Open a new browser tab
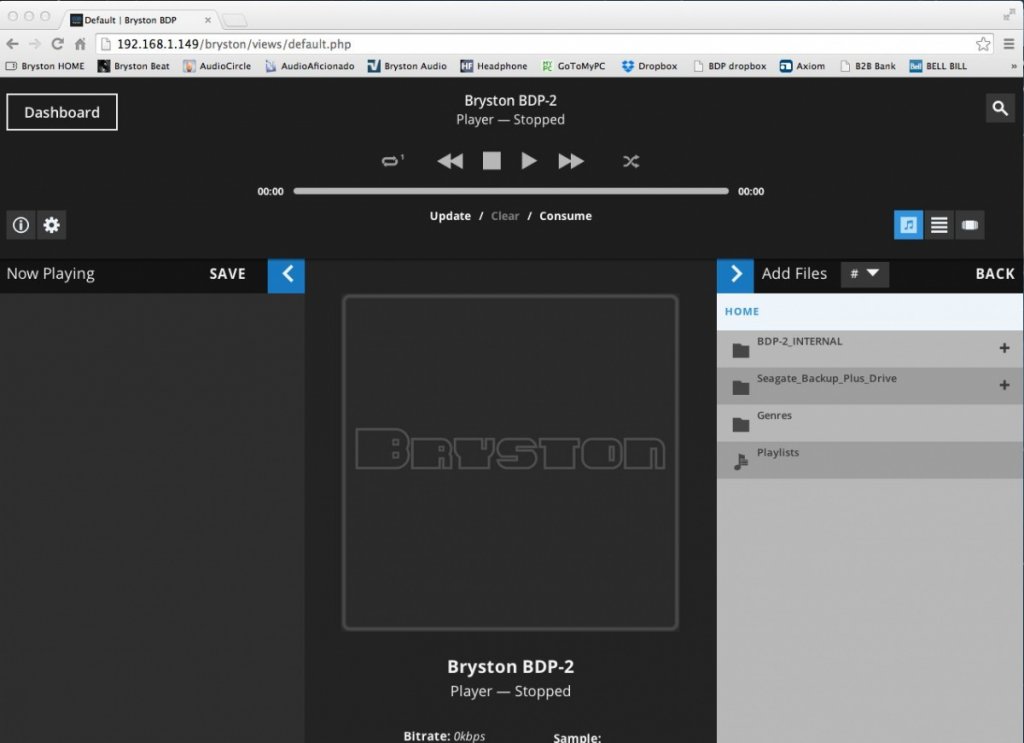This screenshot has height=743, width=1024. (x=234, y=21)
